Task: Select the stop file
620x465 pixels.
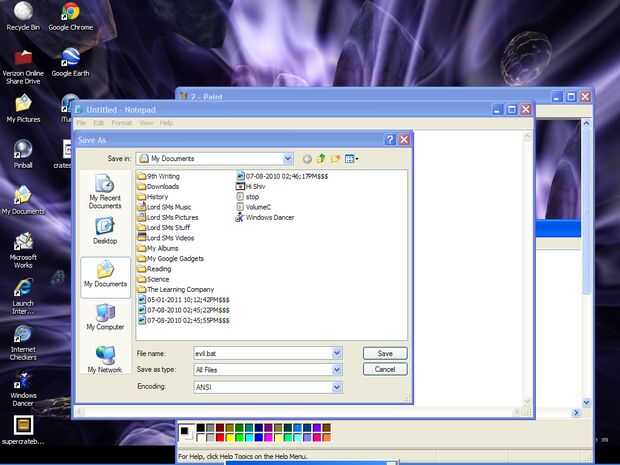Action: pyautogui.click(x=248, y=197)
